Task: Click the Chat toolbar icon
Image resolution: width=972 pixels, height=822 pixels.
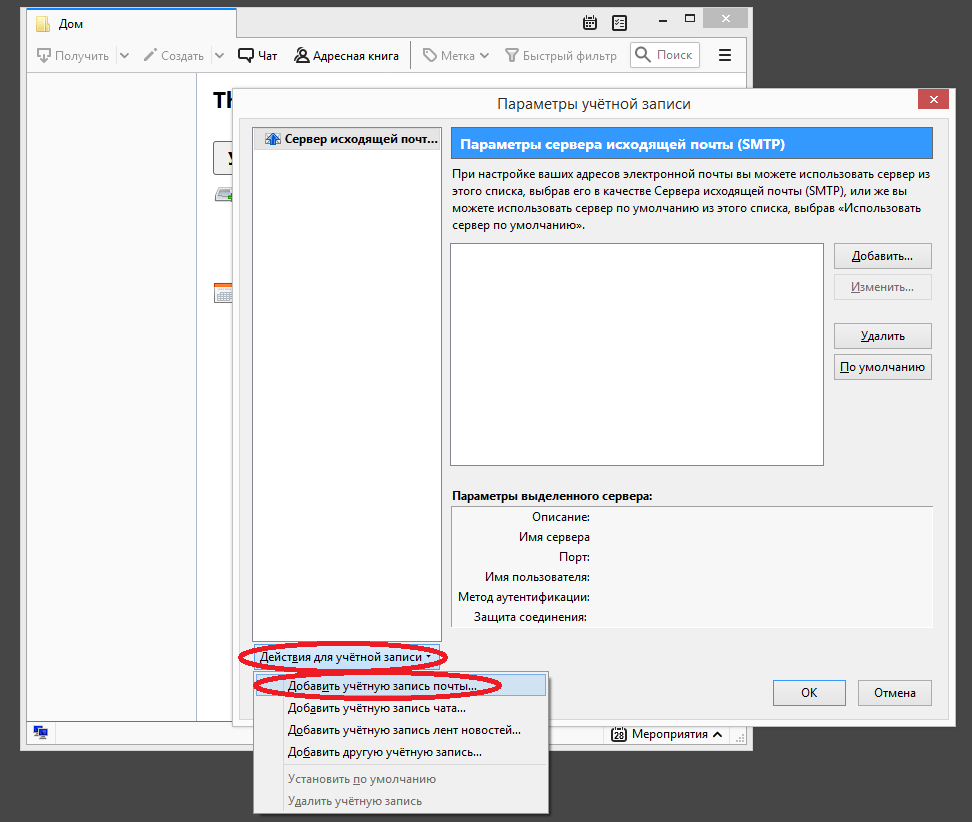Action: click(247, 56)
